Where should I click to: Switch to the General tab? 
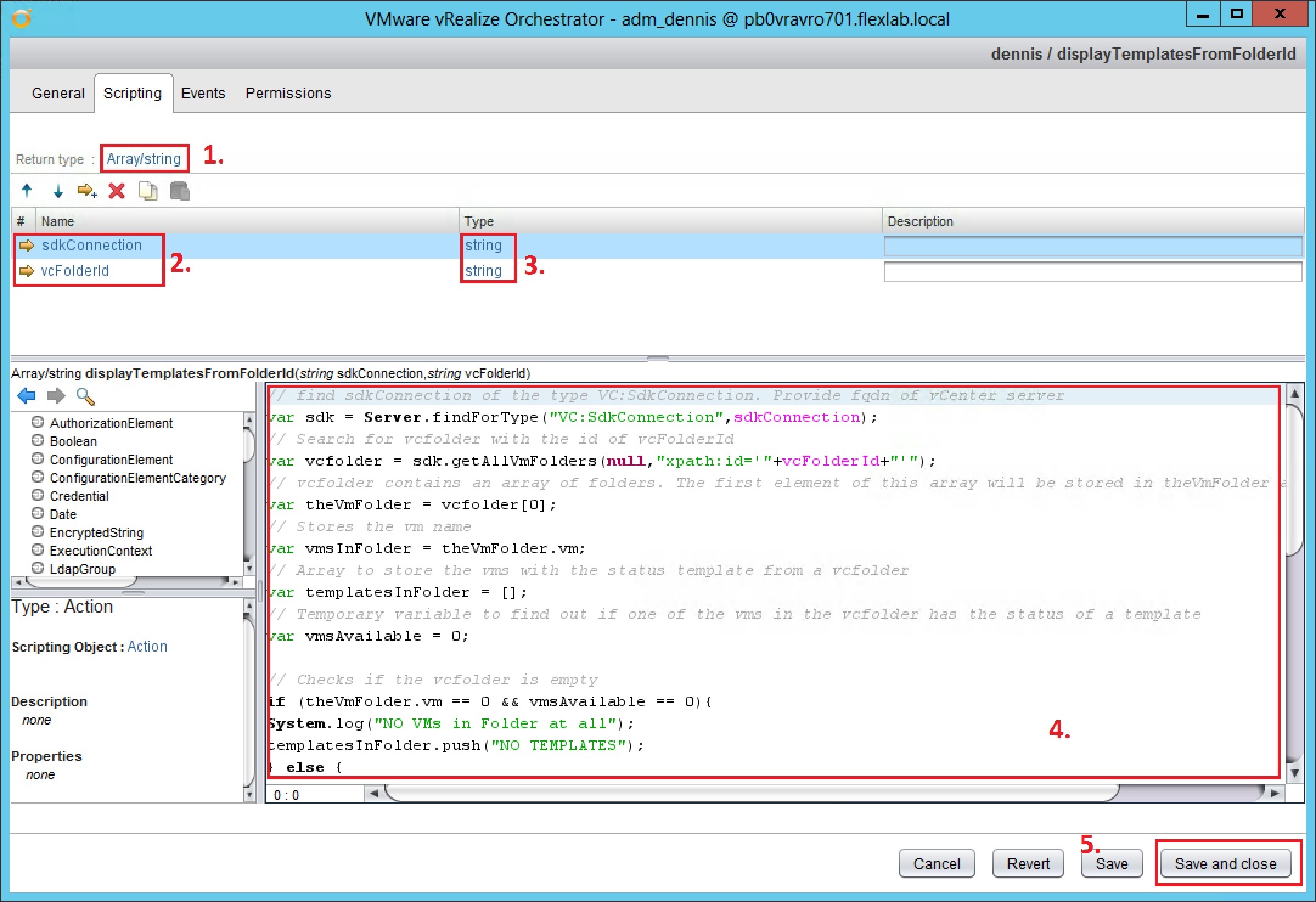point(58,93)
